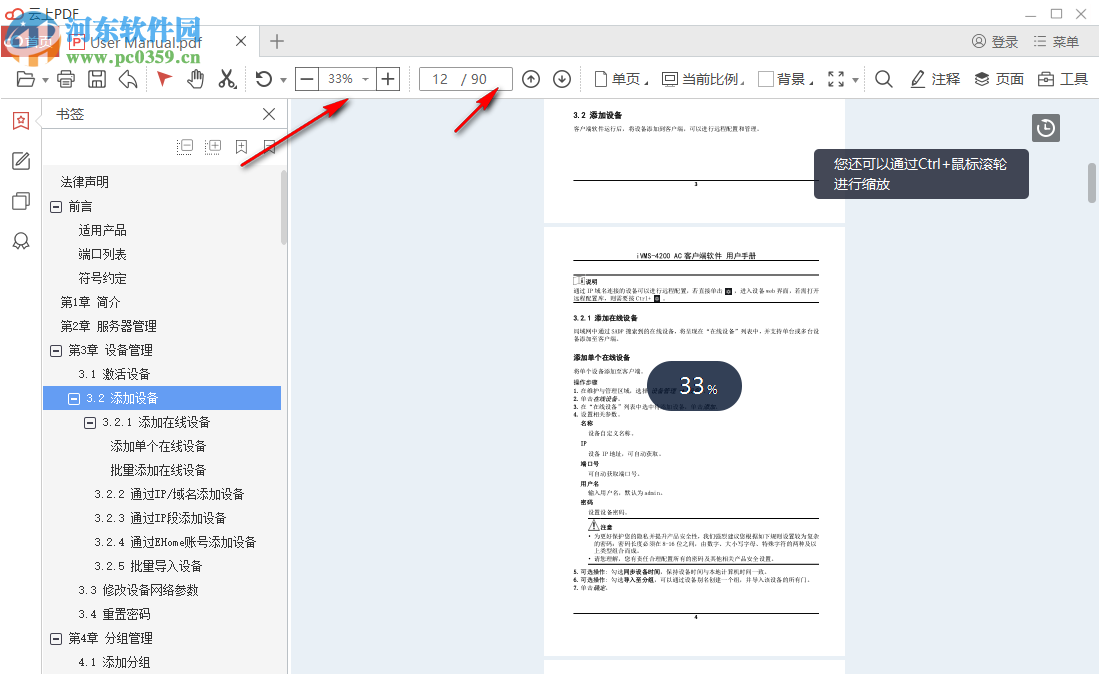The image size is (1100, 676).
Task: Enter fullscreen view mode
Action: [x=834, y=78]
